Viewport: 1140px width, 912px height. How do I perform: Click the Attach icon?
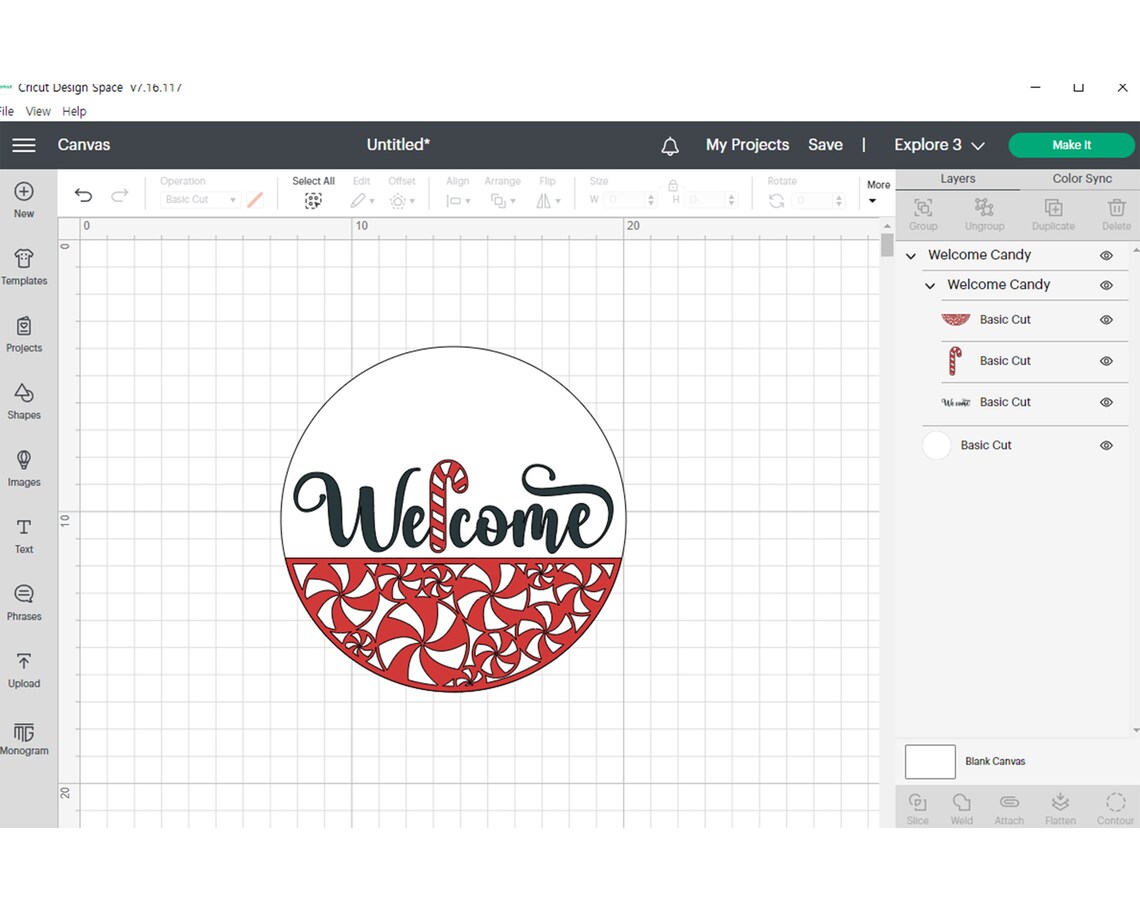1009,807
